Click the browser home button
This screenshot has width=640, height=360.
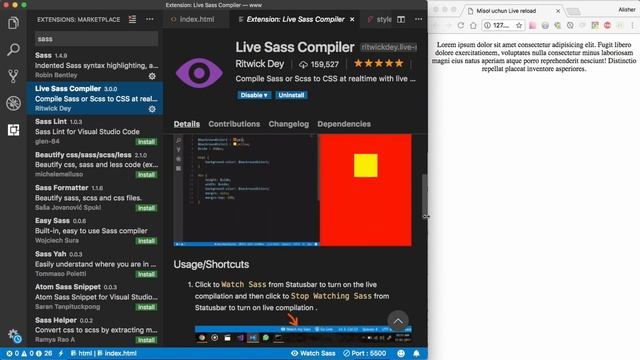[473, 25]
